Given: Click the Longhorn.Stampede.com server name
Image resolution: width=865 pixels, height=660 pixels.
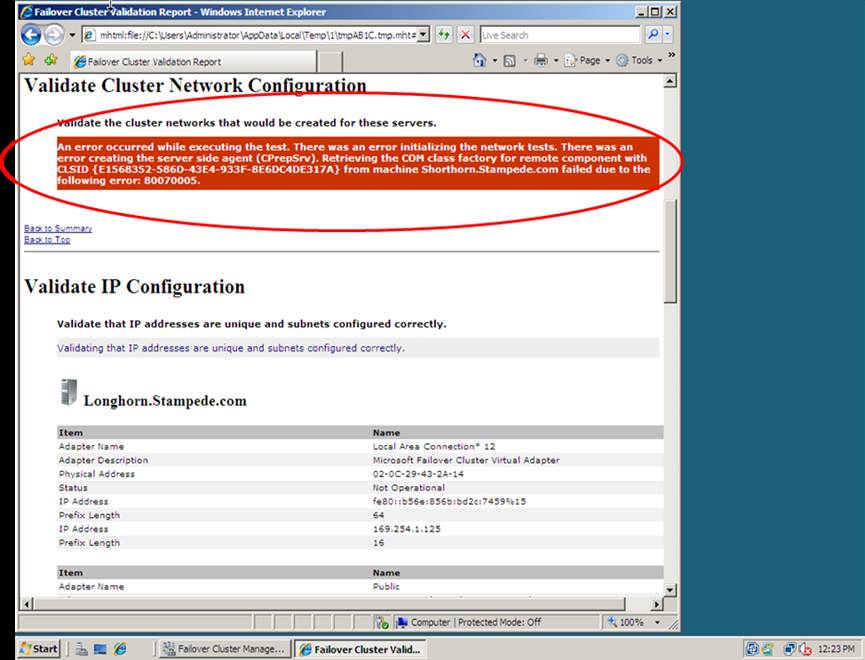Looking at the screenshot, I should (x=165, y=401).
